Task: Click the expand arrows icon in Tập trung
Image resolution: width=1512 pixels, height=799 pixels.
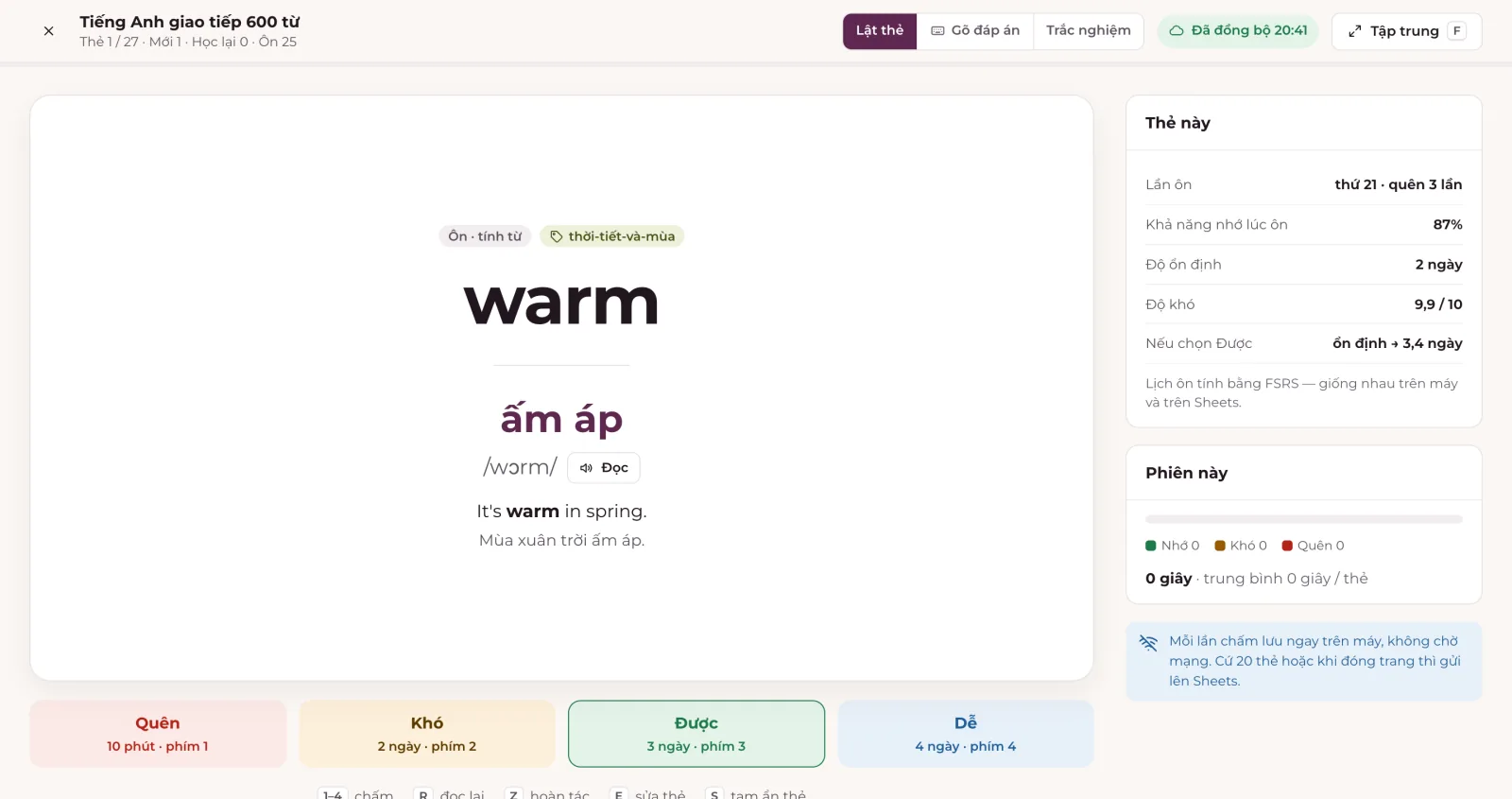Action: tap(1354, 31)
